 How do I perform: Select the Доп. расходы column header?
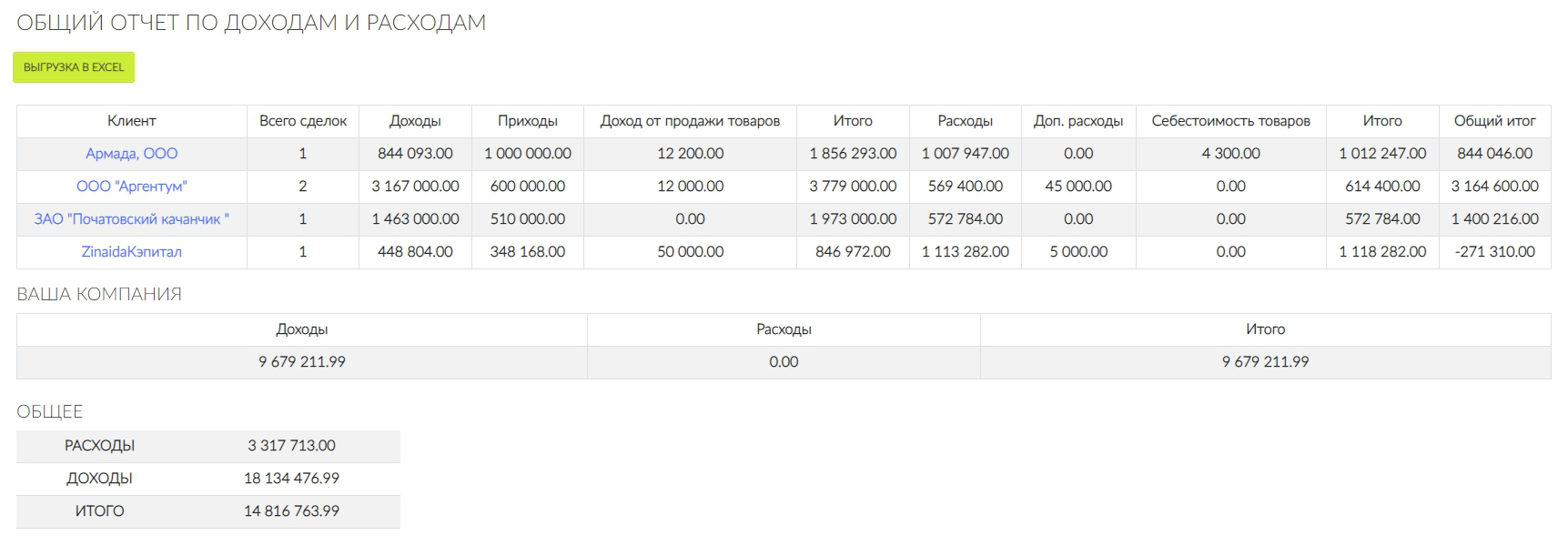1078,121
